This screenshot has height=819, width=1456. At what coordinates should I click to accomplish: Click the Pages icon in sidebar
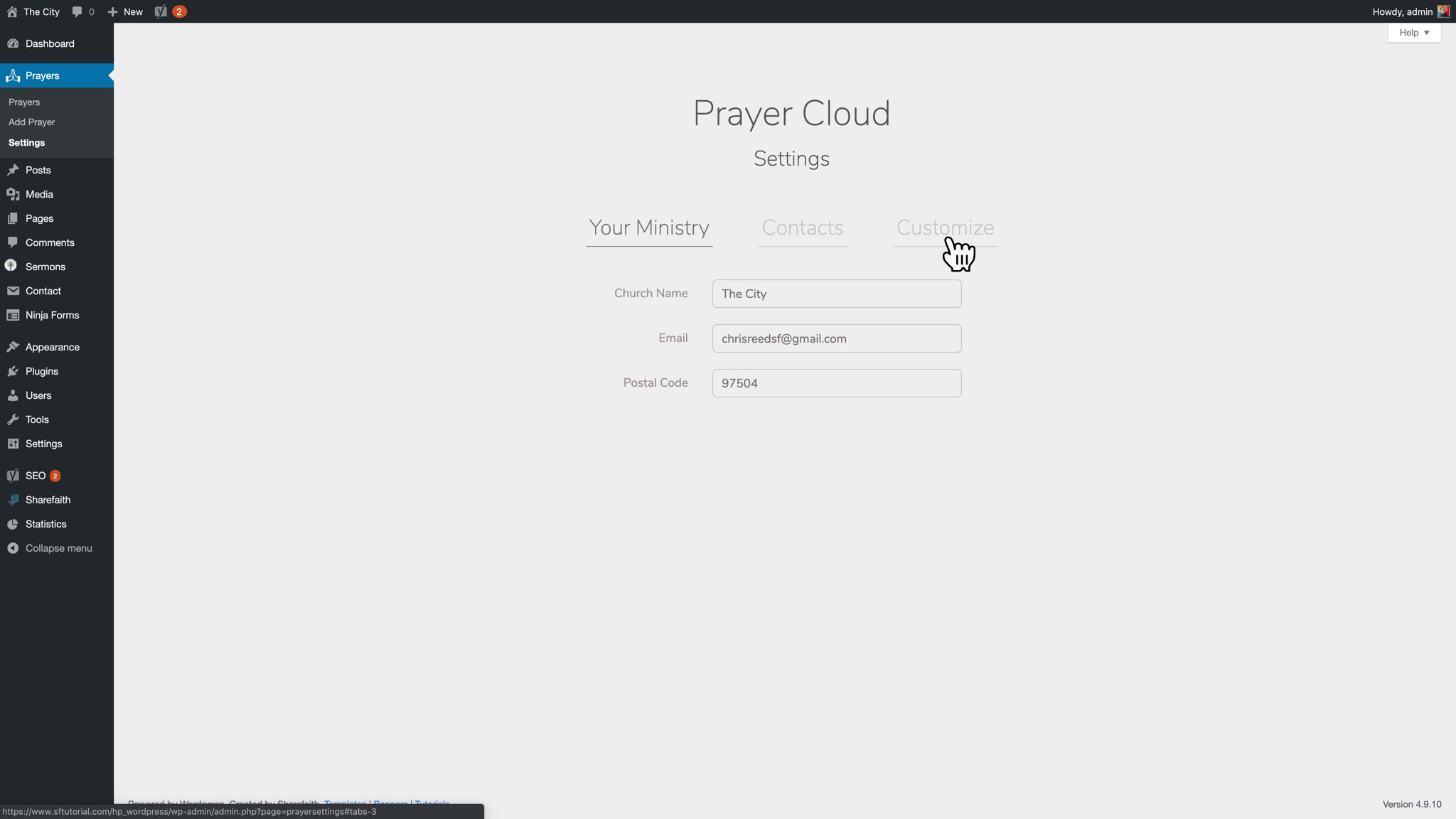13,218
